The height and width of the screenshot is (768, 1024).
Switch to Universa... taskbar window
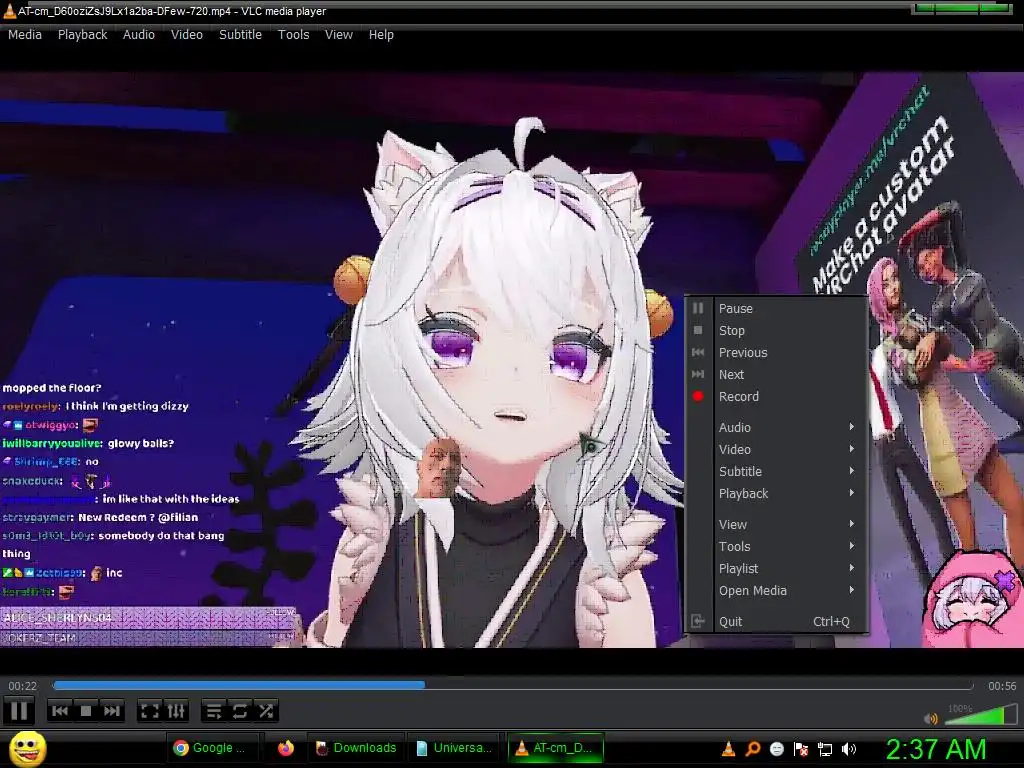(x=455, y=748)
